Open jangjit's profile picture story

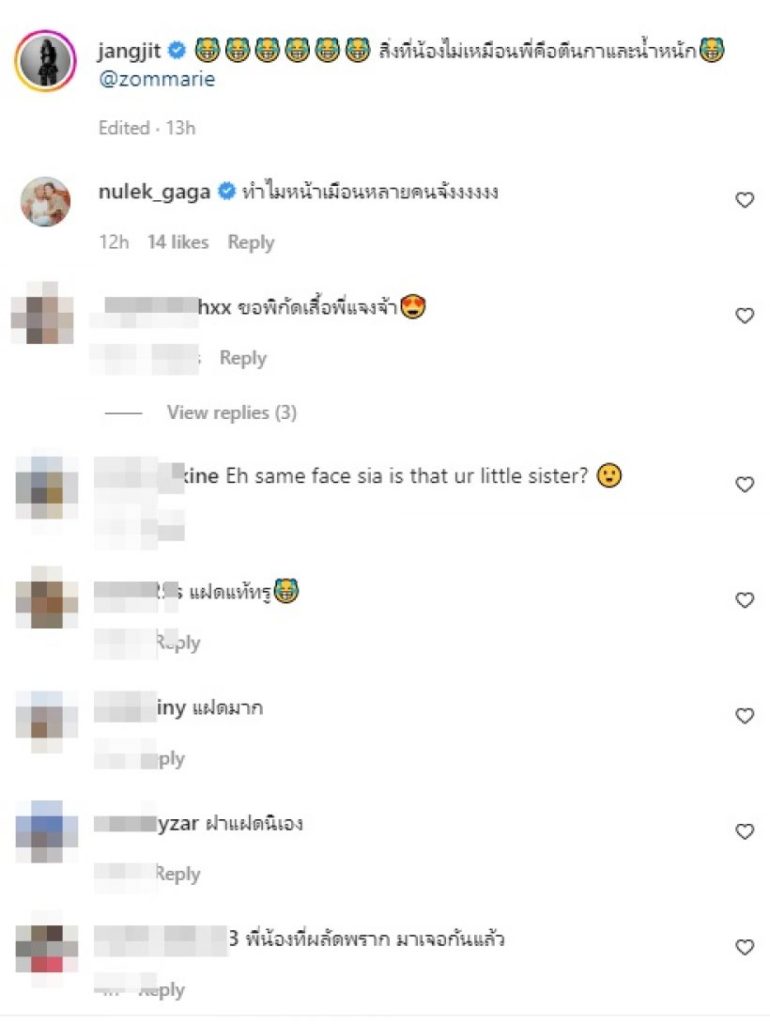[45, 61]
